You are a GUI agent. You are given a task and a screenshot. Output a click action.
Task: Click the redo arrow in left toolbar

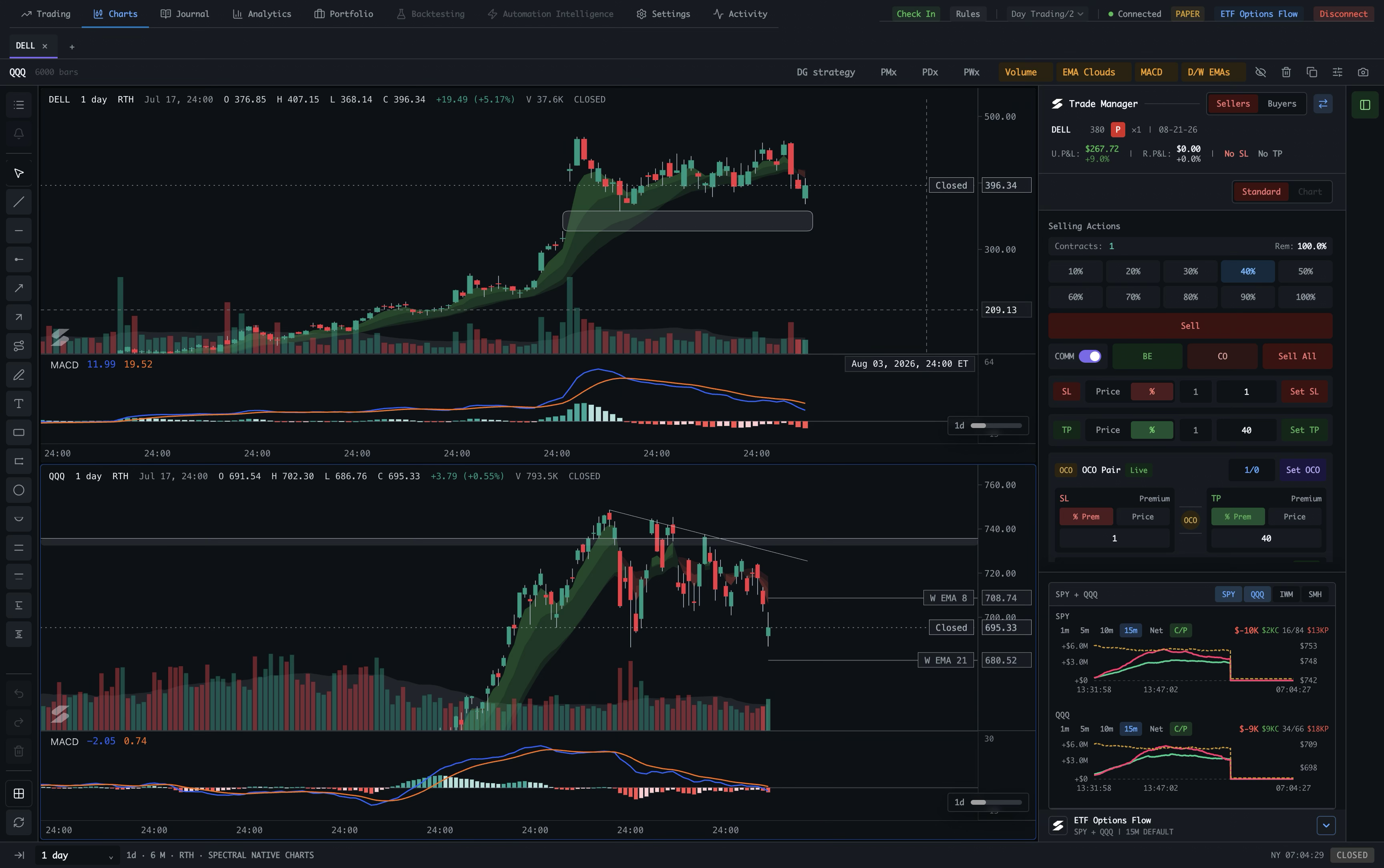click(18, 722)
